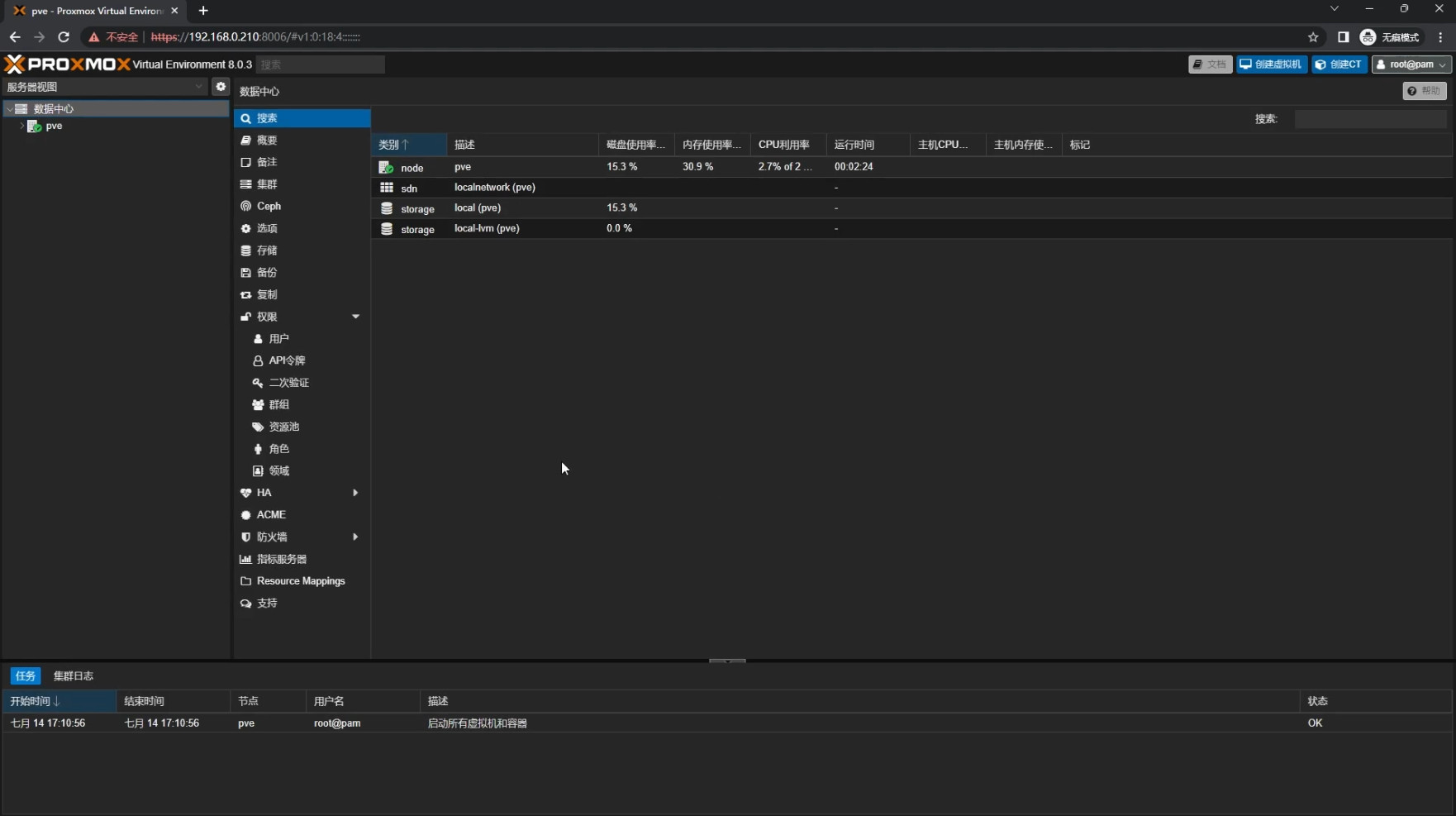Screen dimensions: 1456x816
Task: Collapse the 数据中心 tree node
Action: [10, 109]
